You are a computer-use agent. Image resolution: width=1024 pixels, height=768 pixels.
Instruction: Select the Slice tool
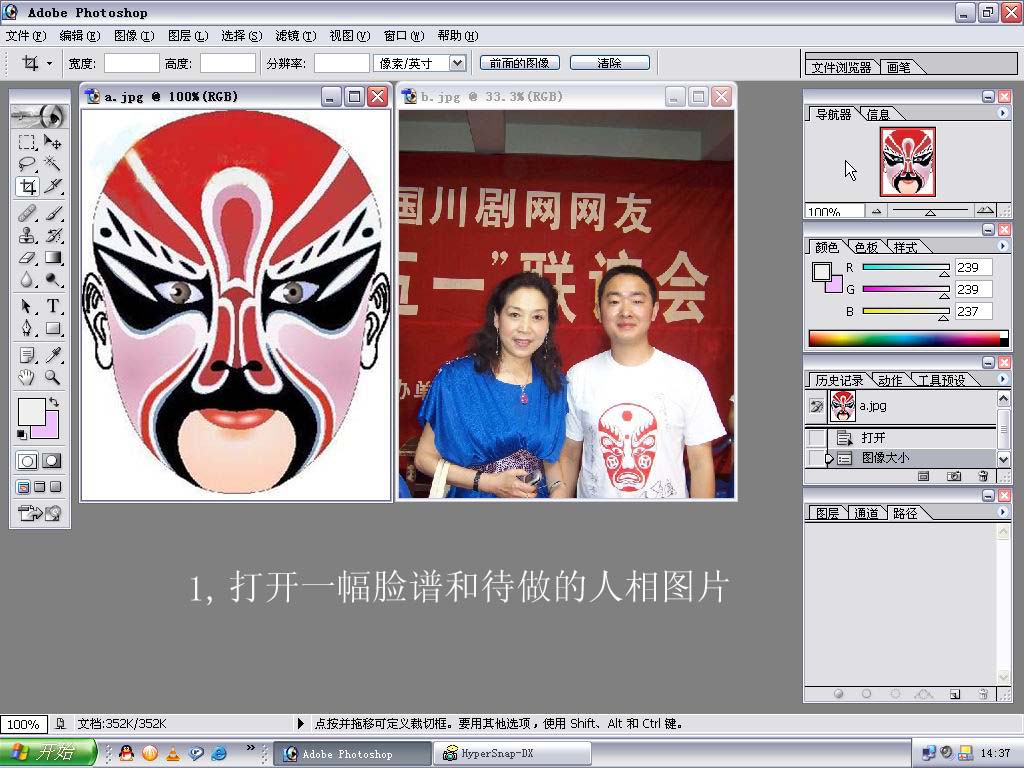tap(53, 186)
